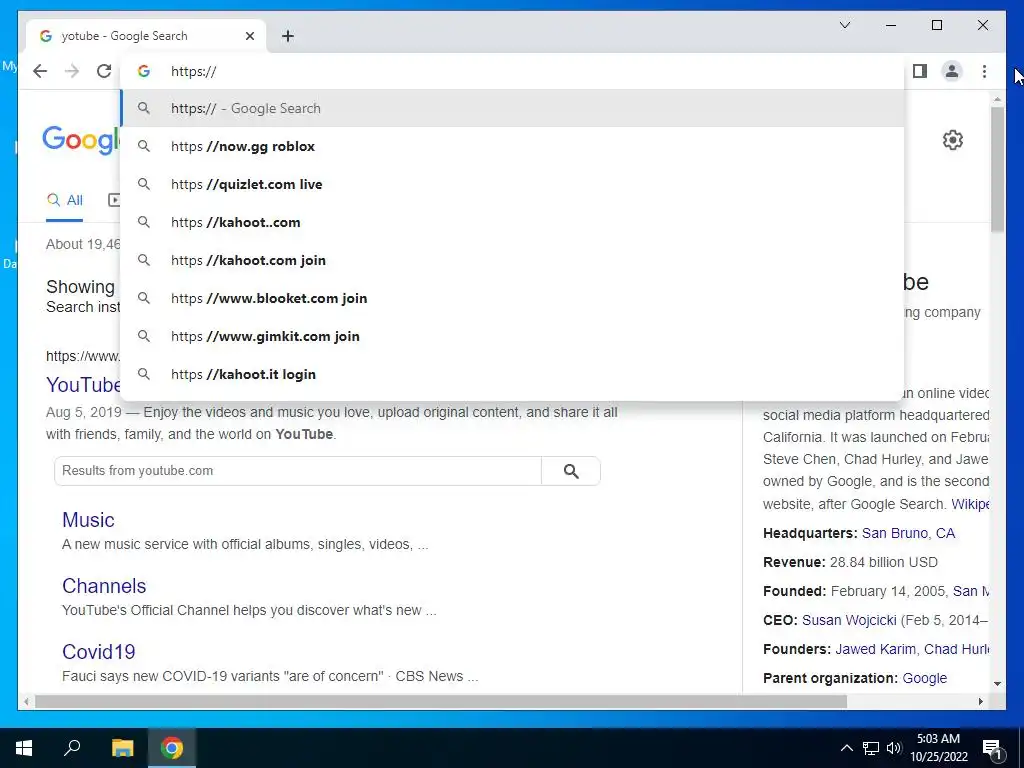Go back using the browser back arrow
The image size is (1024, 768).
click(40, 71)
